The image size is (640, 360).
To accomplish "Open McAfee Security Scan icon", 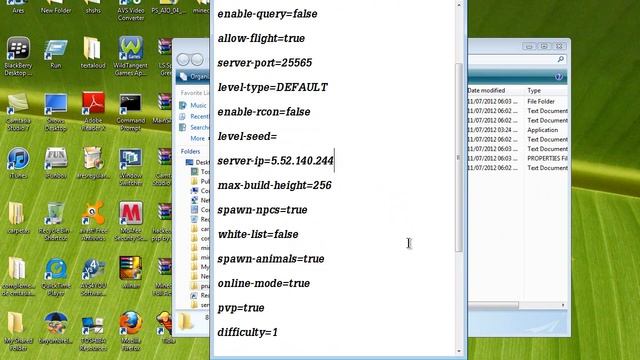I will [x=131, y=222].
